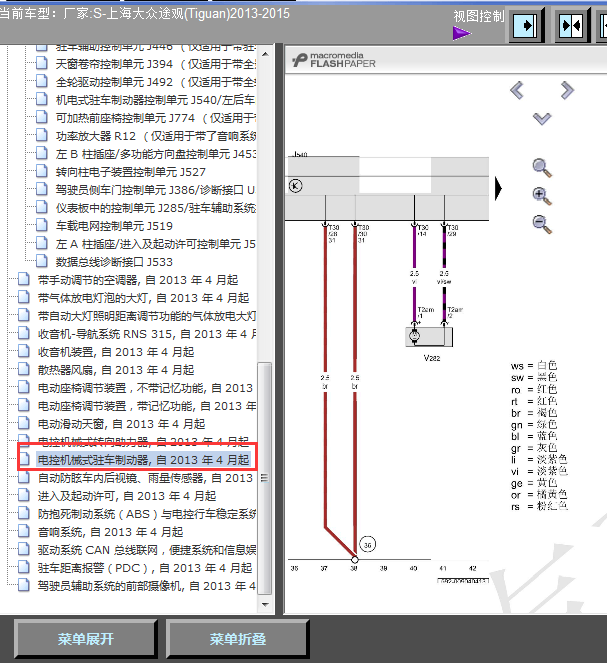This screenshot has height=663, width=607.
Task: Click the V282 motor component in diagram
Action: coord(429,337)
